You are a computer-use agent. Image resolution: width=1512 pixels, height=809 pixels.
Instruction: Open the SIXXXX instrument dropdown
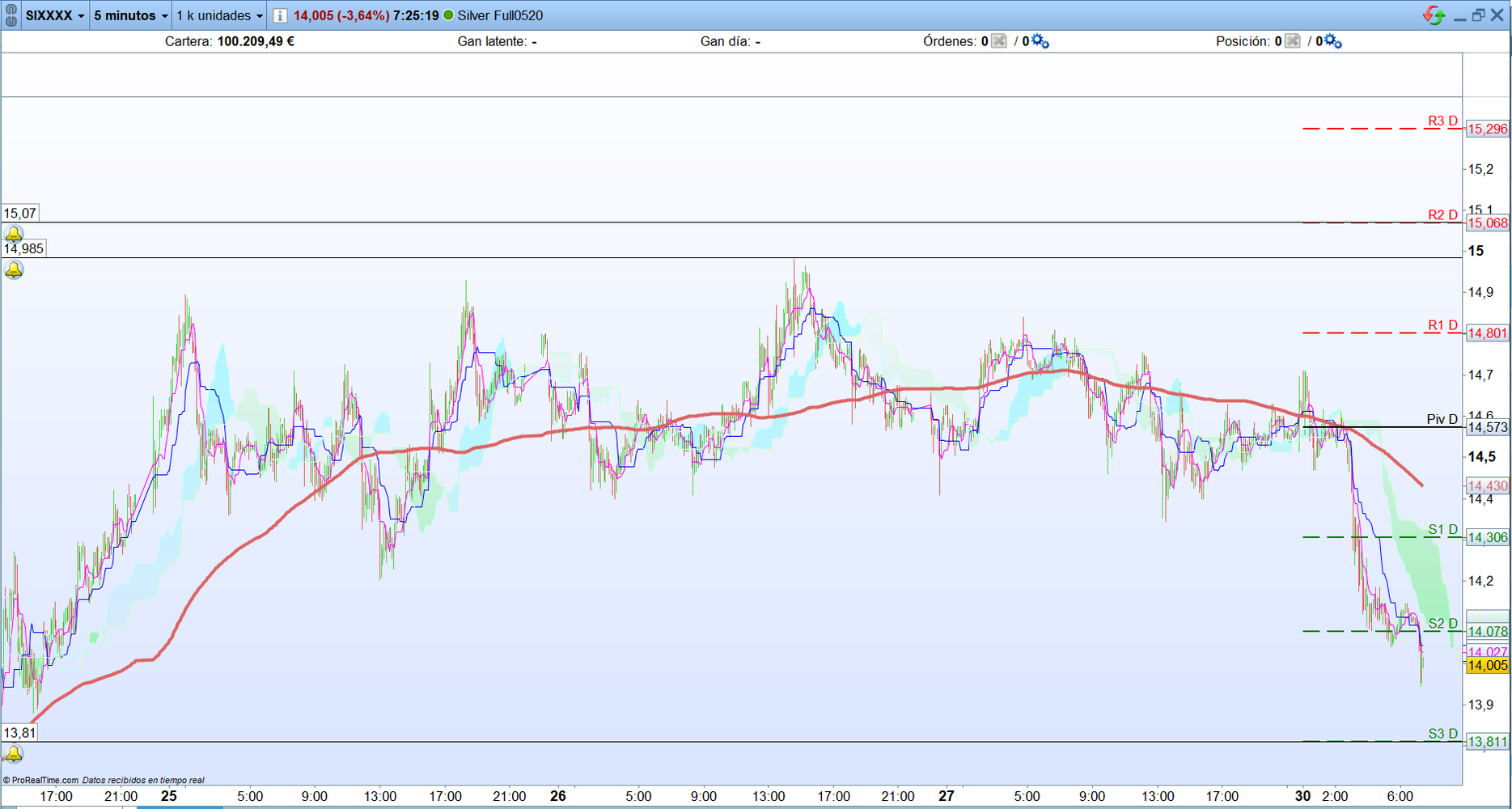pyautogui.click(x=55, y=15)
